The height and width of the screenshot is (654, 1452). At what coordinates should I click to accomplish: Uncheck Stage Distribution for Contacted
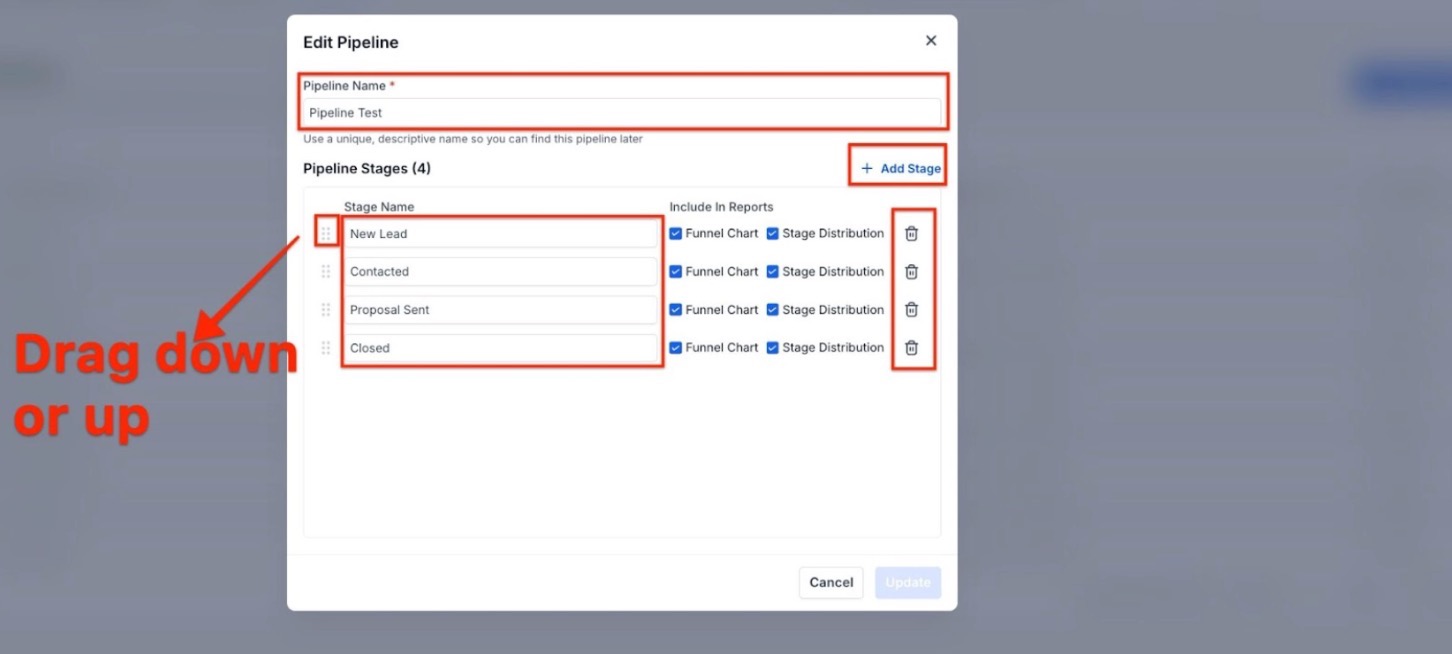(x=773, y=272)
